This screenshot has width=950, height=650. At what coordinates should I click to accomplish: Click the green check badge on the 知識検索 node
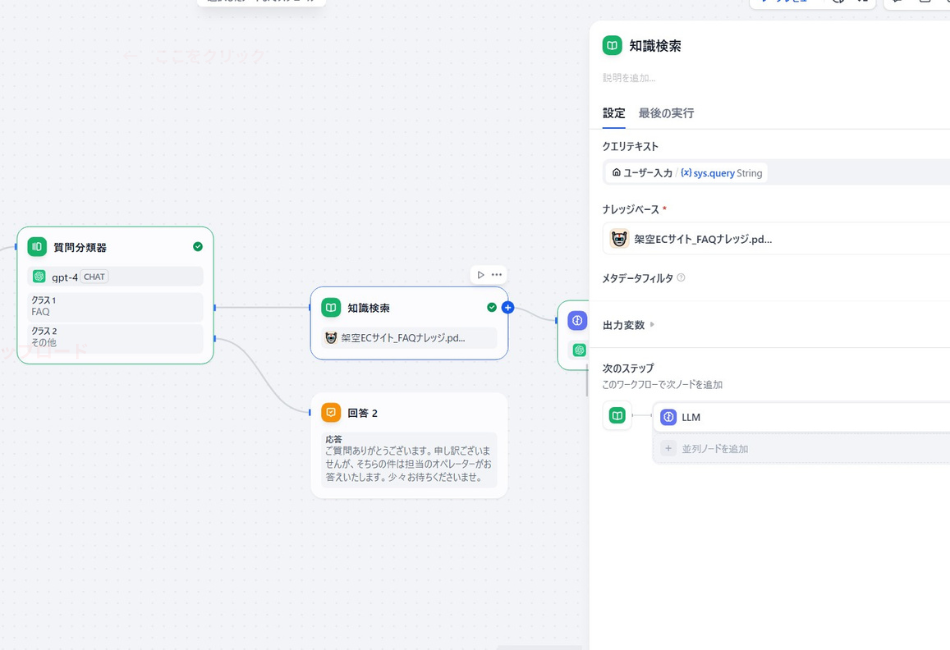pos(490,308)
